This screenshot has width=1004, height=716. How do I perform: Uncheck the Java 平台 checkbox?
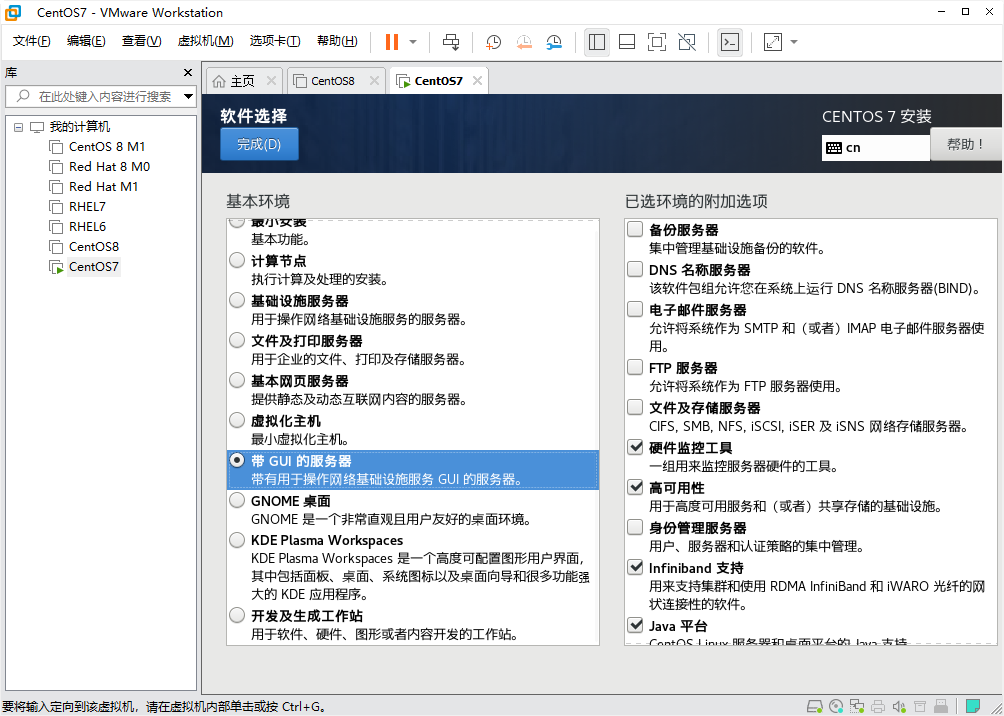click(635, 624)
